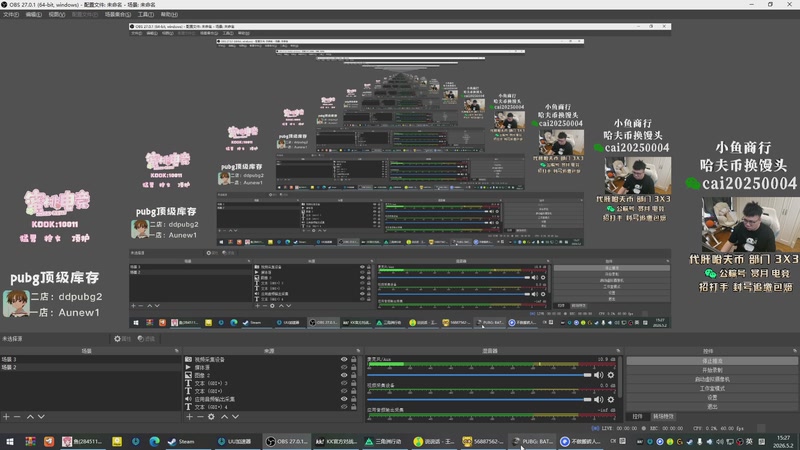
Task: Move scene up with arrow icon
Action: click(30, 417)
